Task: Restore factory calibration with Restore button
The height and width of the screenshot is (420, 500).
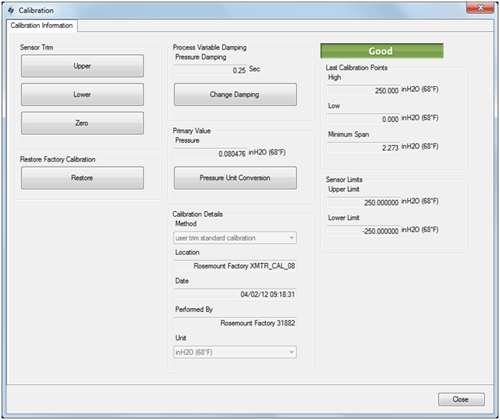Action: tap(82, 178)
